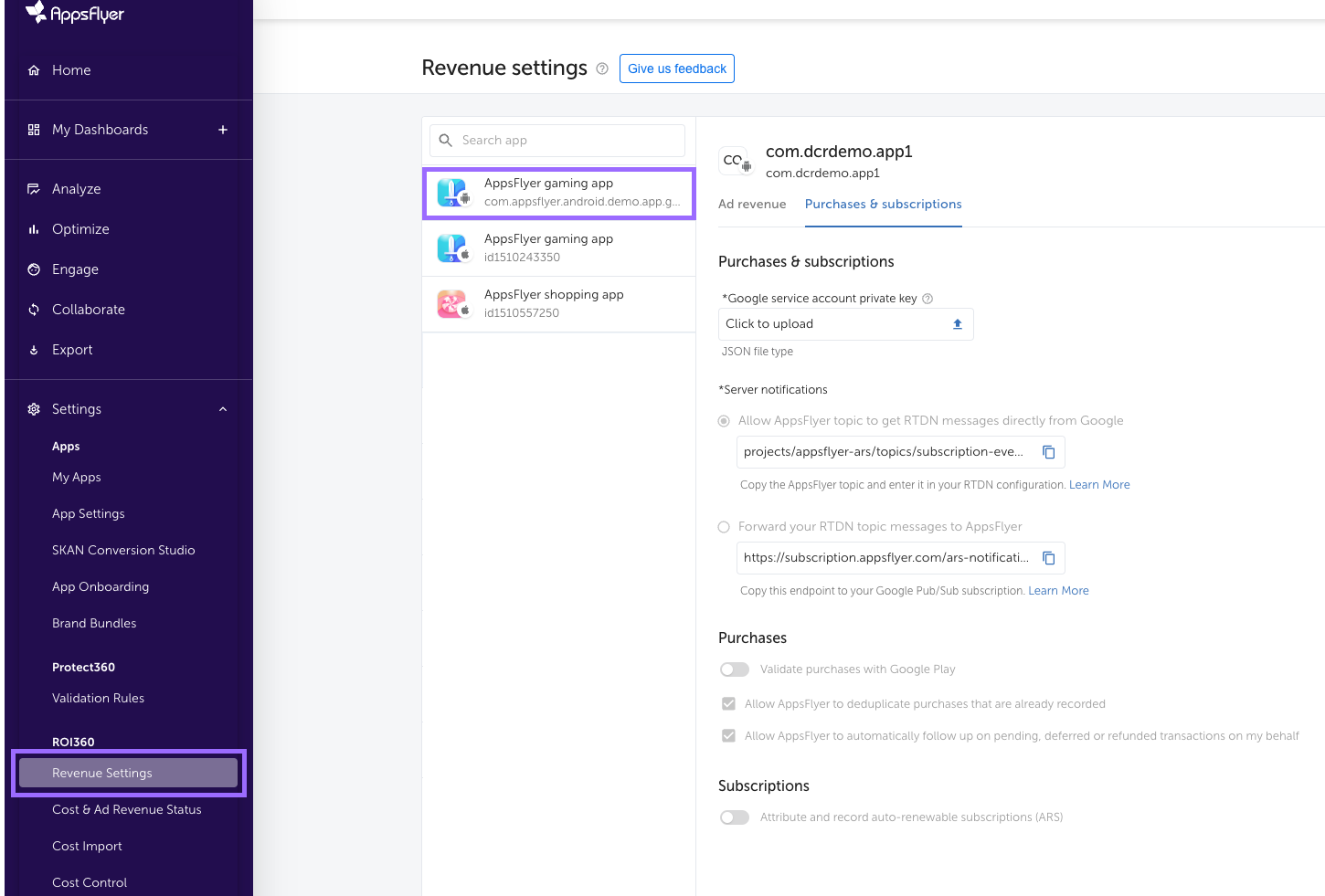Viewport: 1325px width, 896px height.
Task: Switch to the Ad revenue tab
Action: coord(752,205)
